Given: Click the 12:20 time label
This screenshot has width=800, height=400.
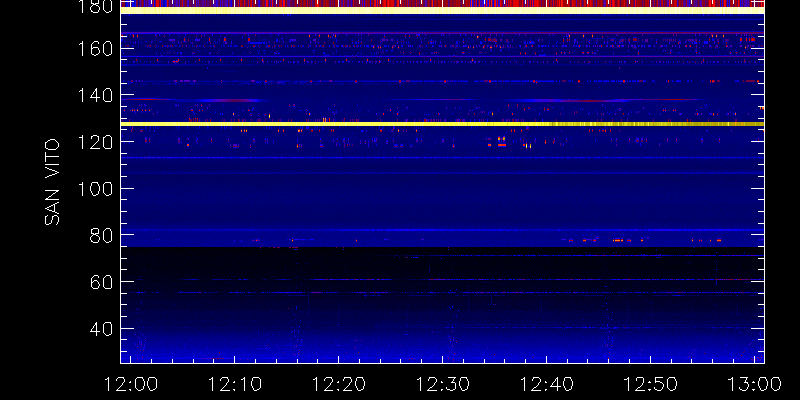Looking at the screenshot, I should point(338,384).
